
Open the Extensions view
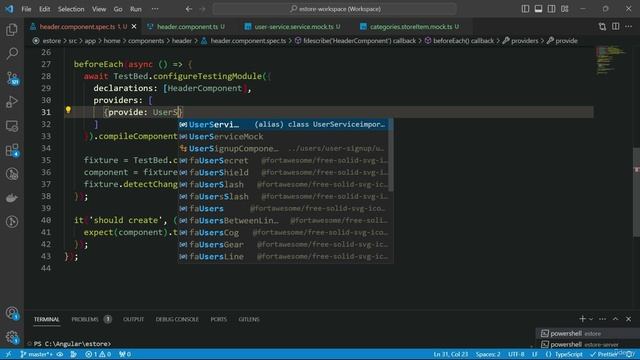[x=12, y=150]
